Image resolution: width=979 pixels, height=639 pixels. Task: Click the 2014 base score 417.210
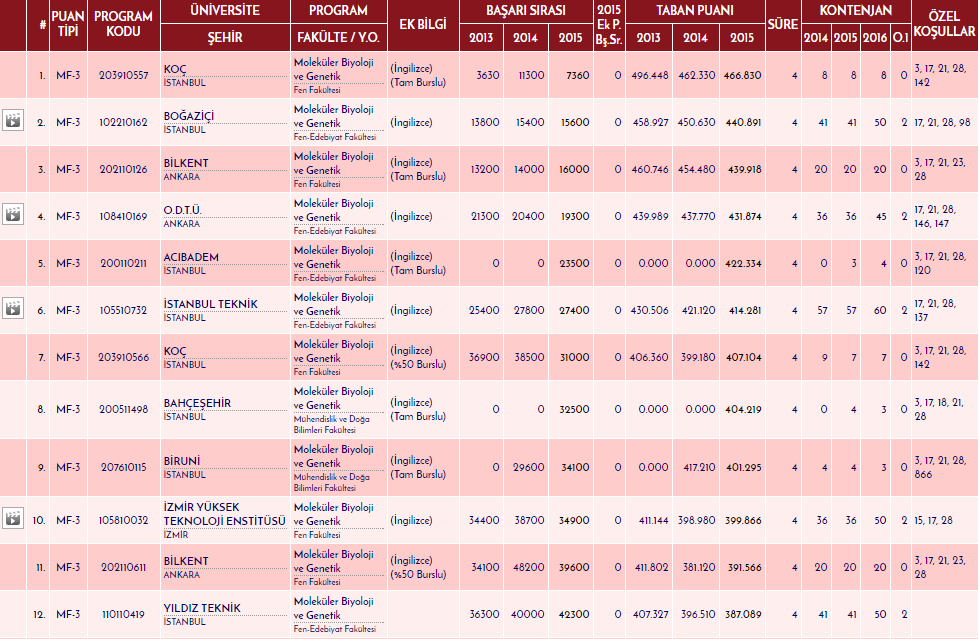697,467
